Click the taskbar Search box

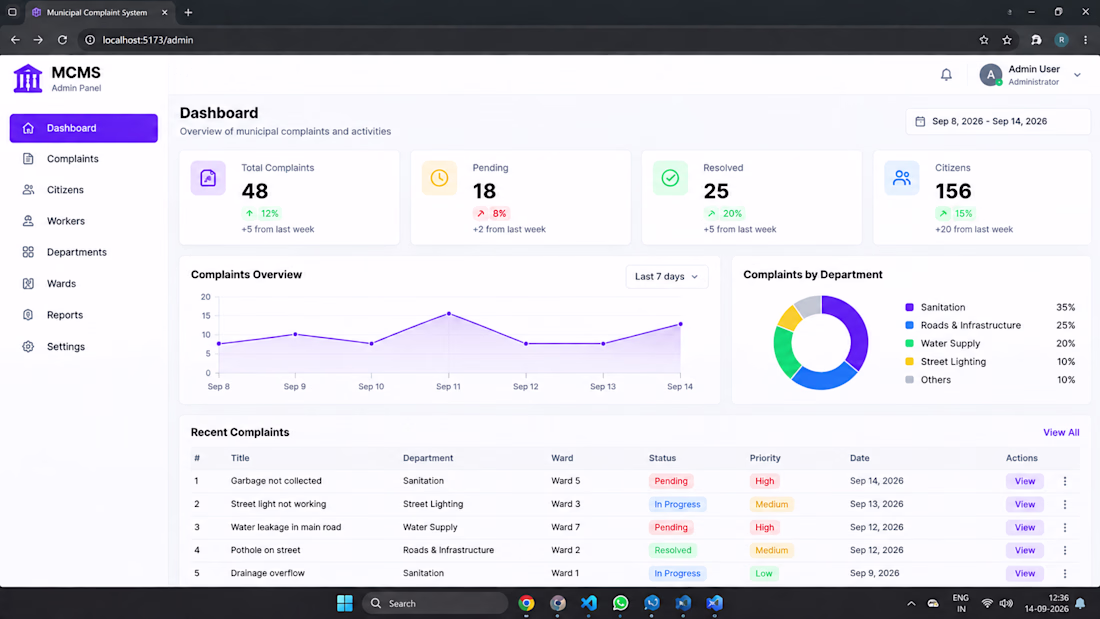tap(435, 603)
